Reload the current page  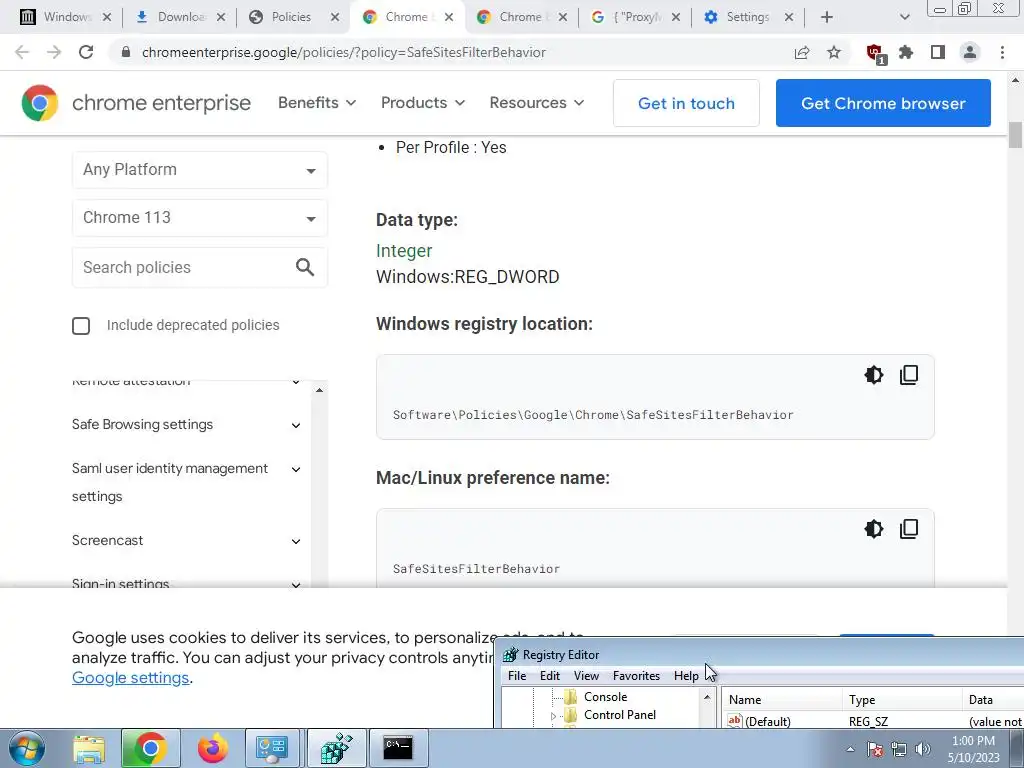click(86, 52)
